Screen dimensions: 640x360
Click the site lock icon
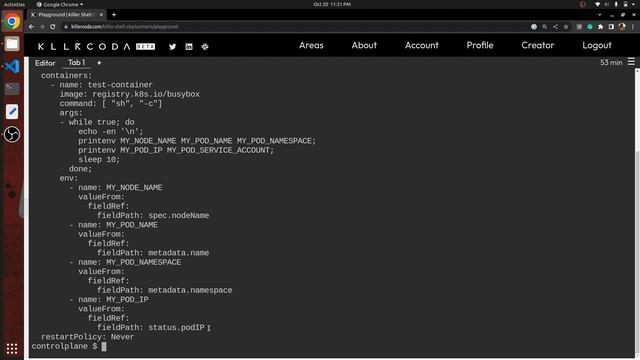pyautogui.click(x=65, y=27)
